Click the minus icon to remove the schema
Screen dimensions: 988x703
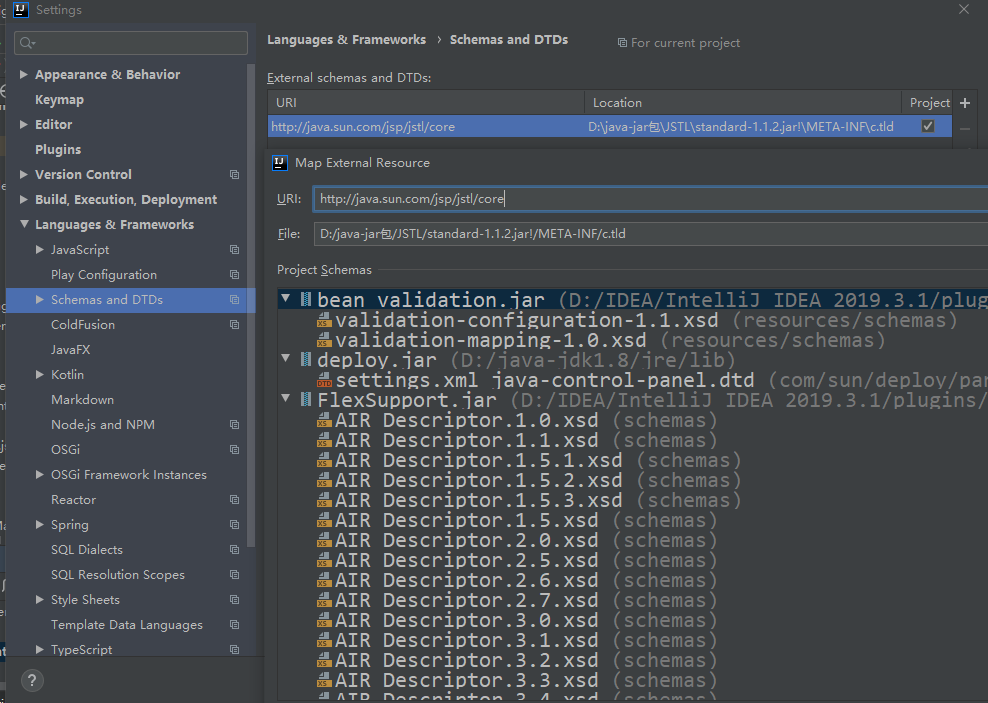[x=965, y=129]
